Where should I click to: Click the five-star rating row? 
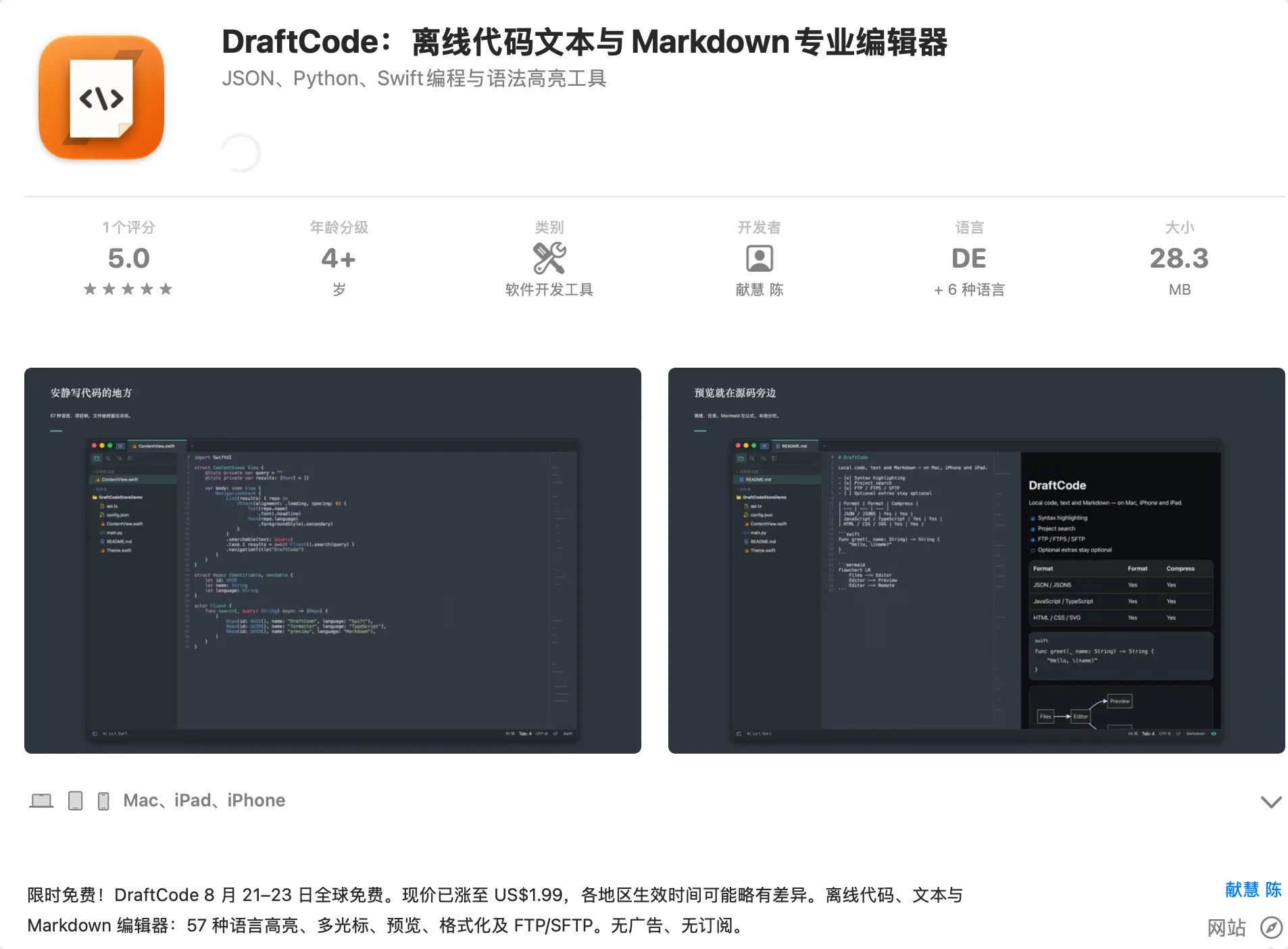click(128, 289)
